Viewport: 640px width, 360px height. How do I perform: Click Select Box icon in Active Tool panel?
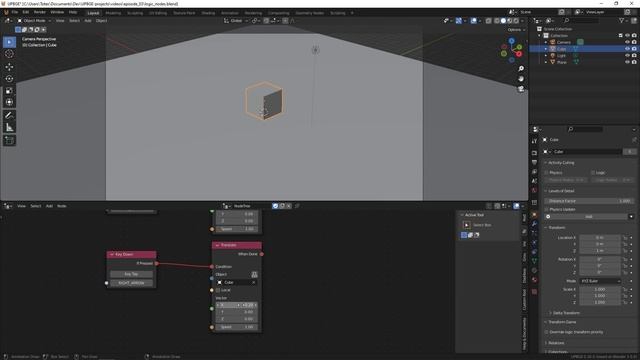(467, 225)
